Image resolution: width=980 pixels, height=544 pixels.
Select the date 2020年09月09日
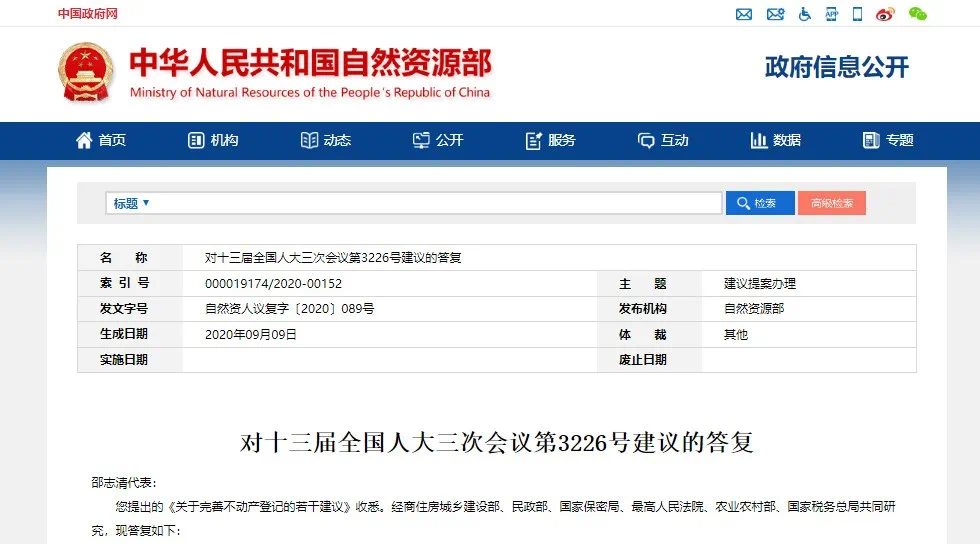(x=251, y=335)
